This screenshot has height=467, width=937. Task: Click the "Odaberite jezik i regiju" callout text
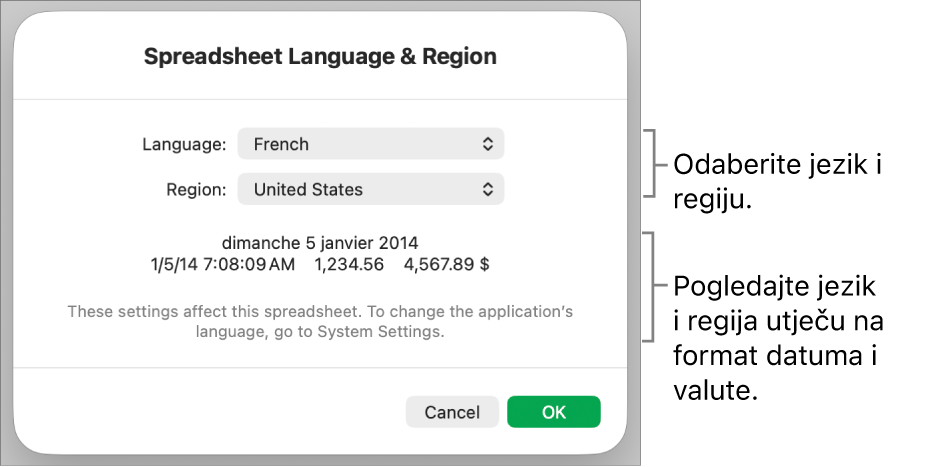[778, 181]
